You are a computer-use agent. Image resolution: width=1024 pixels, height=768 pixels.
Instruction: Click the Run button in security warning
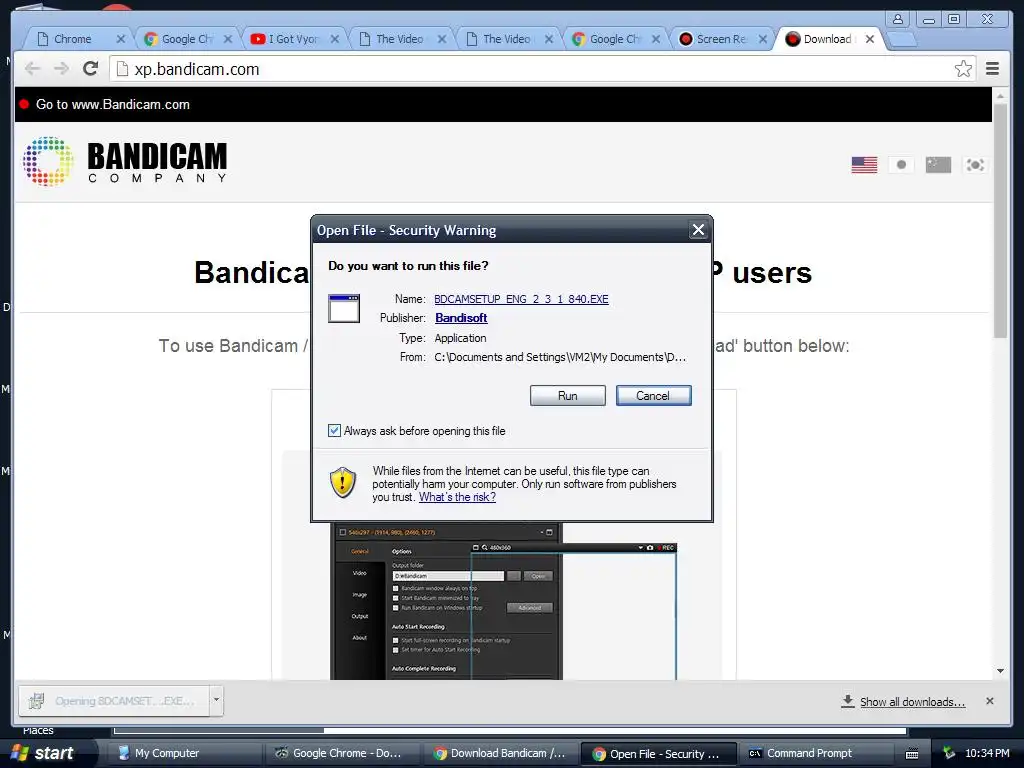pyautogui.click(x=568, y=396)
